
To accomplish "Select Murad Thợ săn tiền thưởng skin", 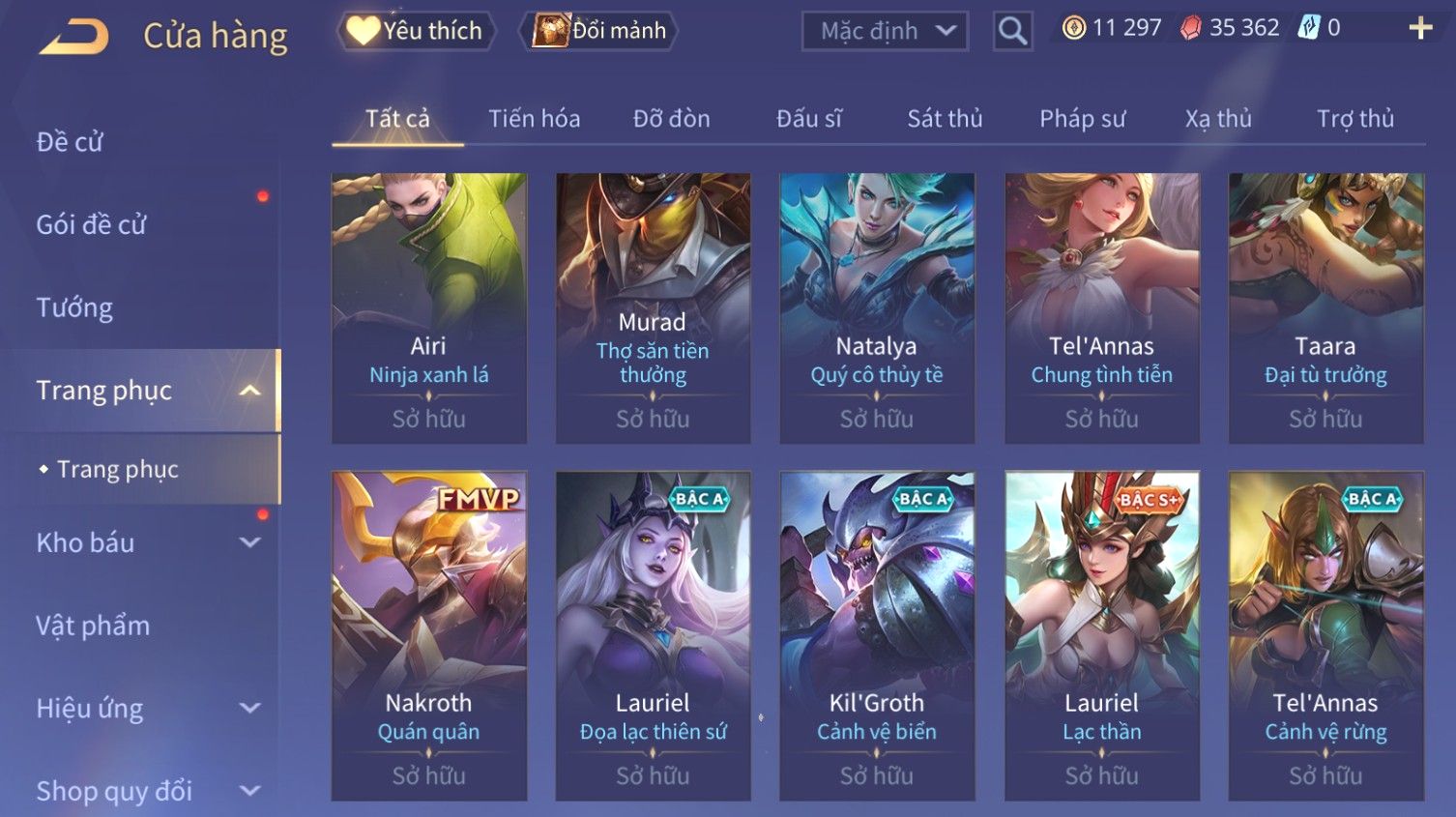I will (653, 308).
